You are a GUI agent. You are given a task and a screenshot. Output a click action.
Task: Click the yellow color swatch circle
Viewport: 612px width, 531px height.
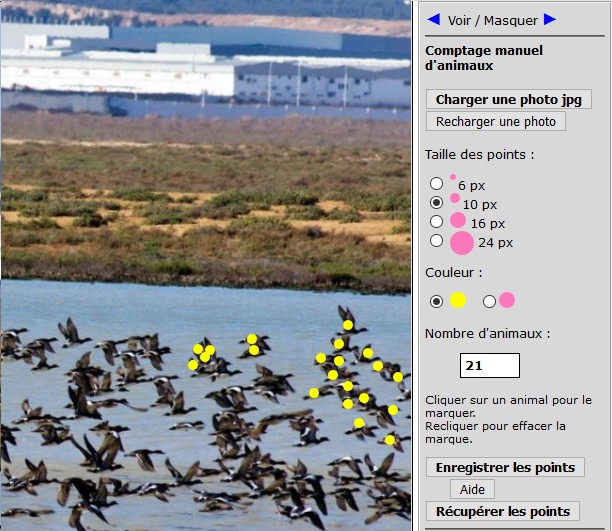458,300
